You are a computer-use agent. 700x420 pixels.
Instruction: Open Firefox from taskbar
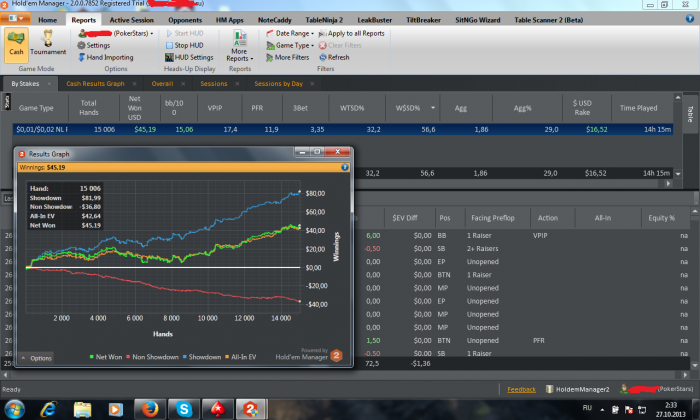pyautogui.click(x=150, y=409)
